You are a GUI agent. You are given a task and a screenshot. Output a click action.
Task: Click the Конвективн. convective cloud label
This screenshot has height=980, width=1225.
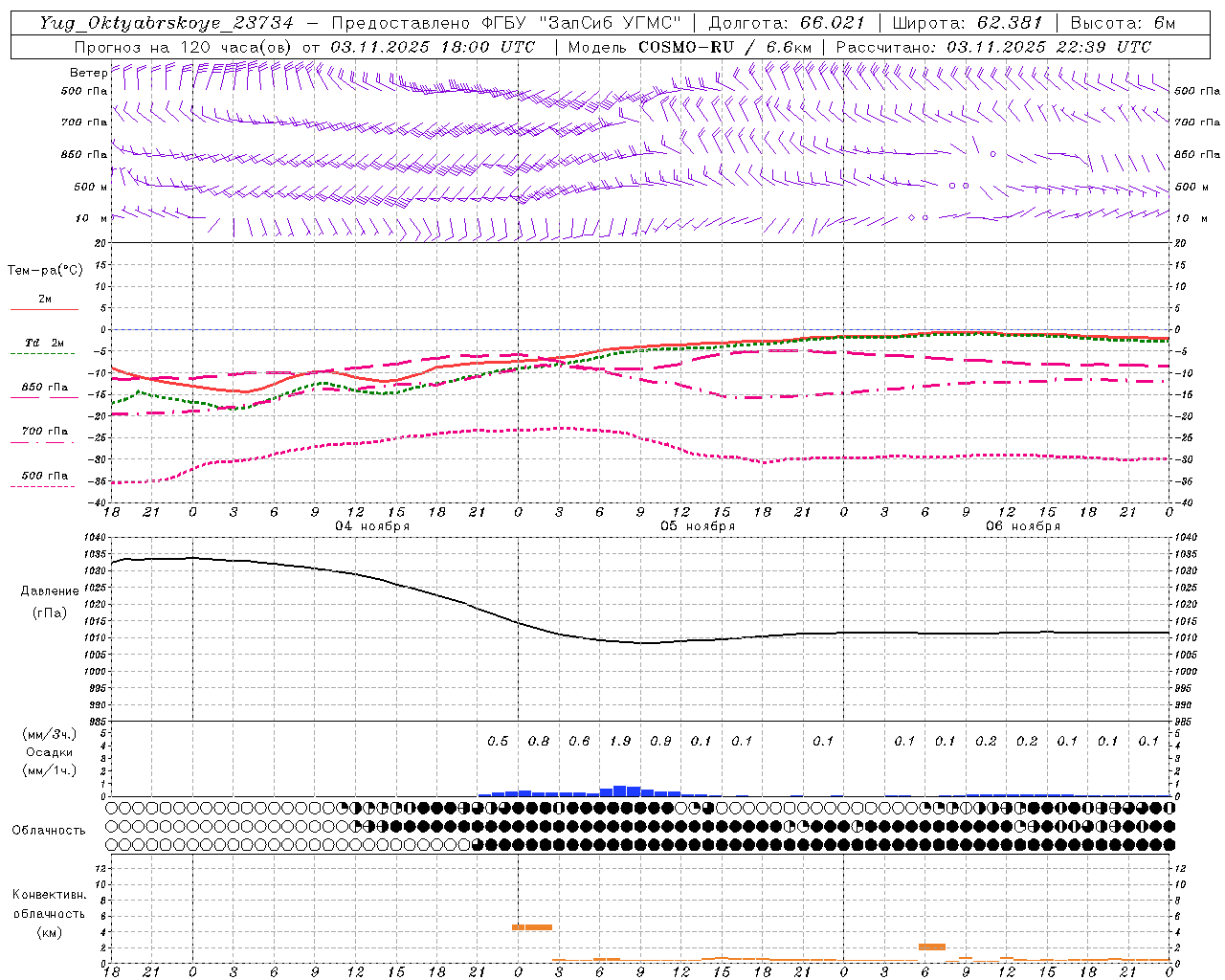49,895
